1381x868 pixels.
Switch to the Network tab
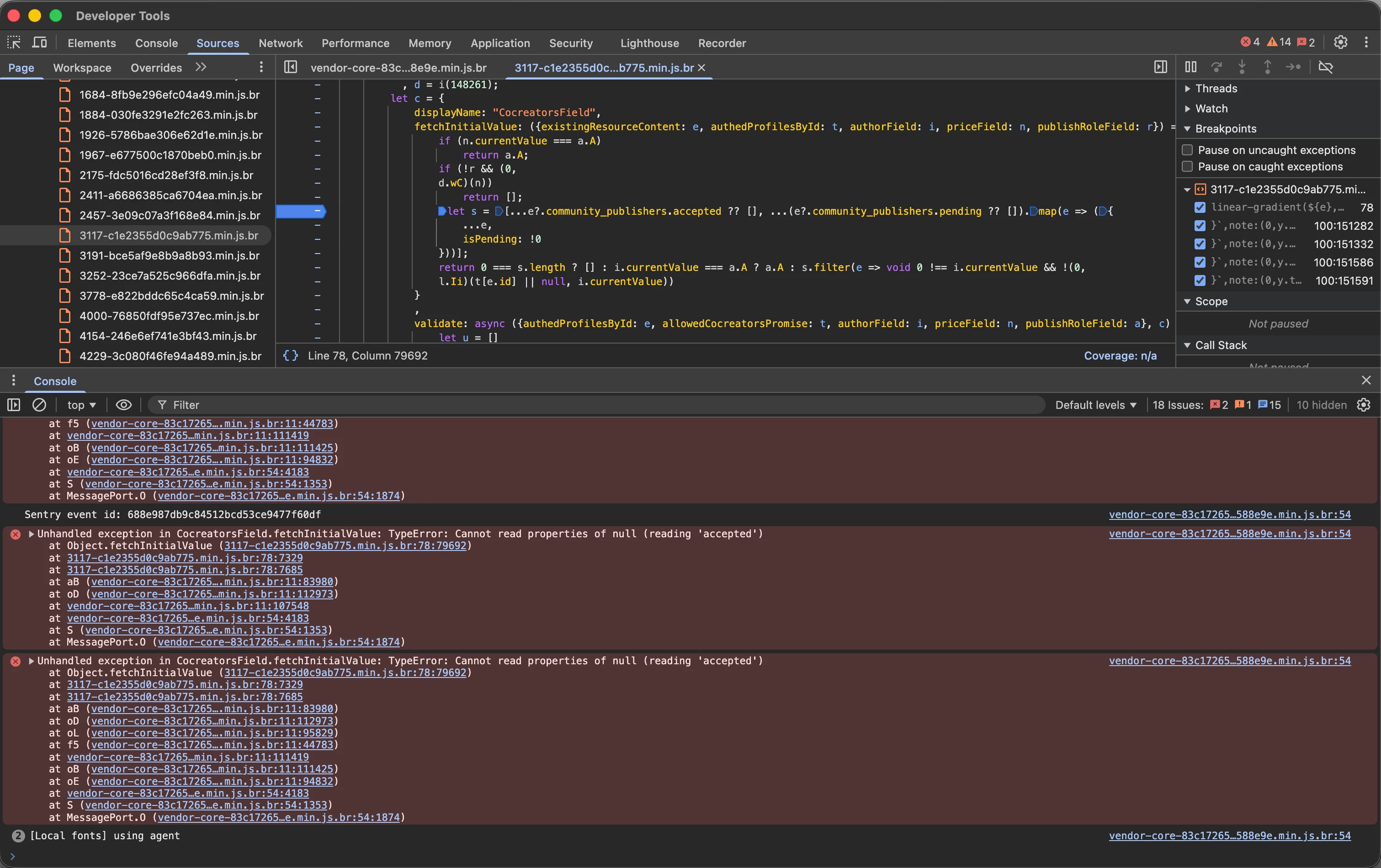tap(280, 43)
